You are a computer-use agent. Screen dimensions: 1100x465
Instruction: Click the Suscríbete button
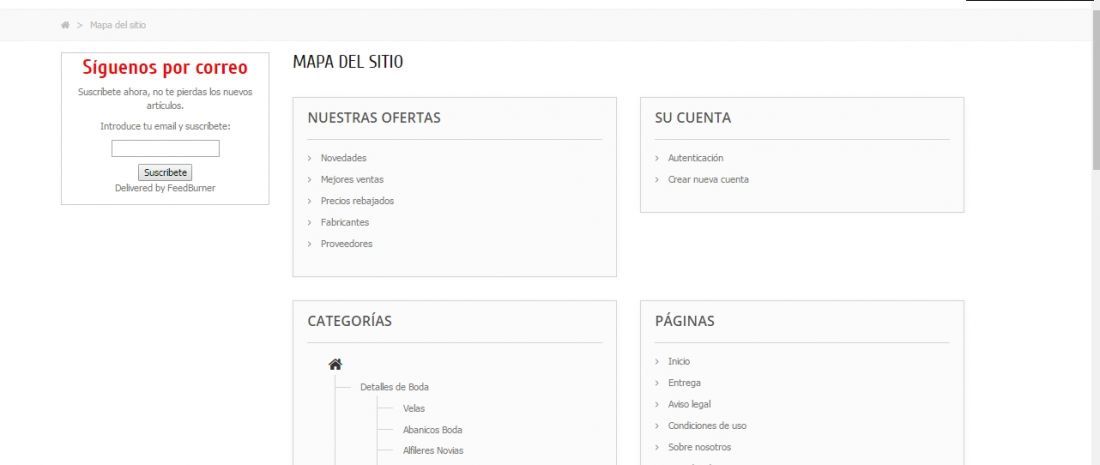(165, 173)
